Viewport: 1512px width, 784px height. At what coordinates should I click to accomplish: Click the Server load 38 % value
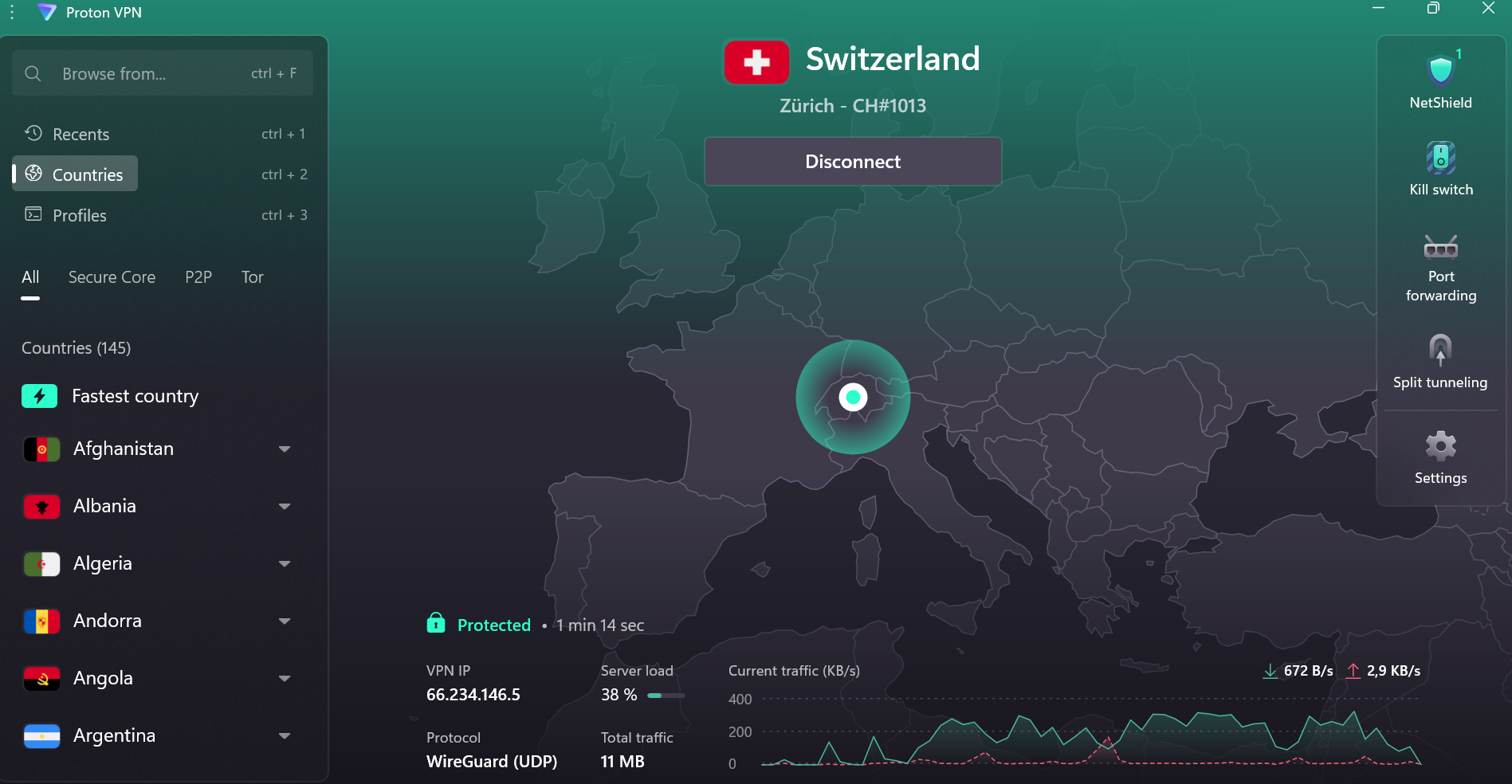(x=619, y=695)
